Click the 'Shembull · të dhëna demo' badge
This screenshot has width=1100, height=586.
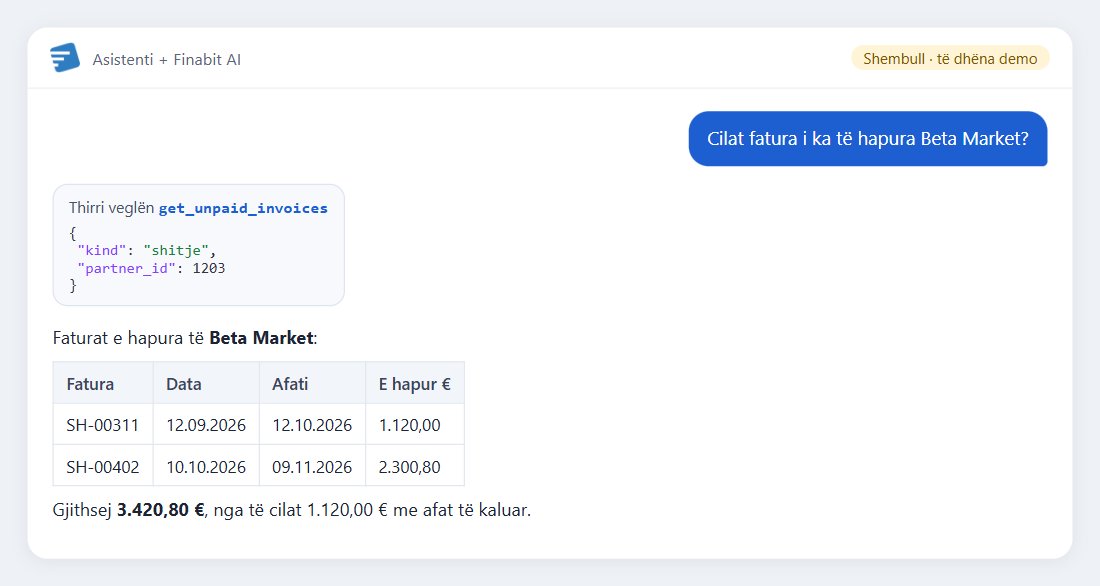click(x=950, y=58)
